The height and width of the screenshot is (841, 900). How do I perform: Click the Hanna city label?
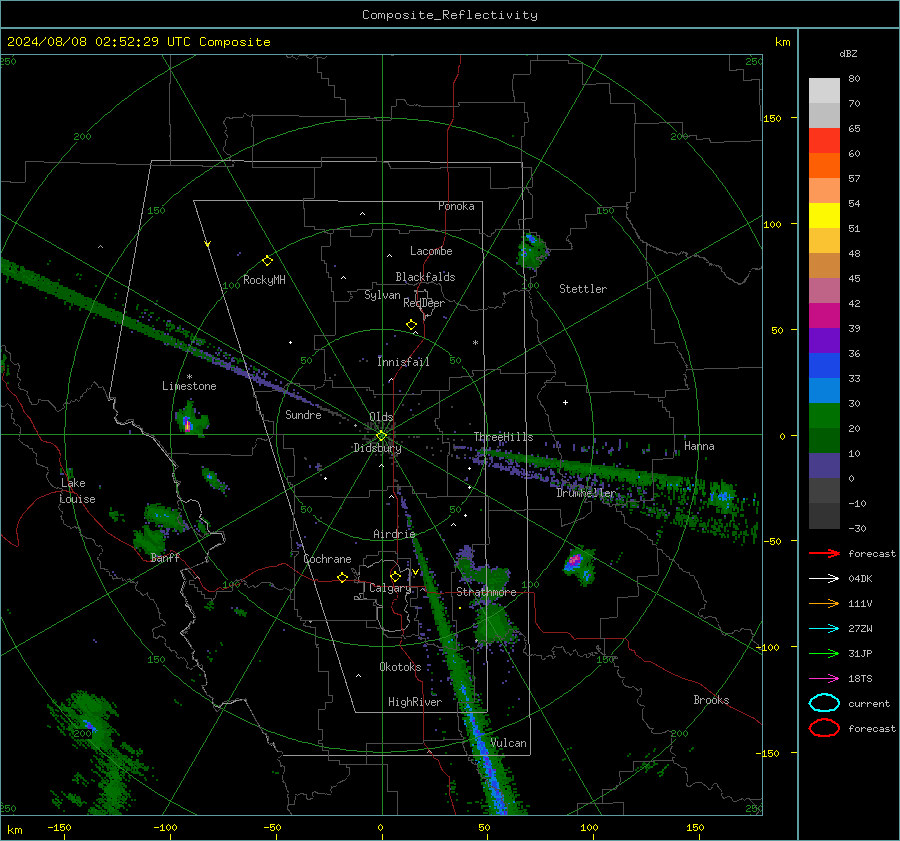tap(699, 446)
